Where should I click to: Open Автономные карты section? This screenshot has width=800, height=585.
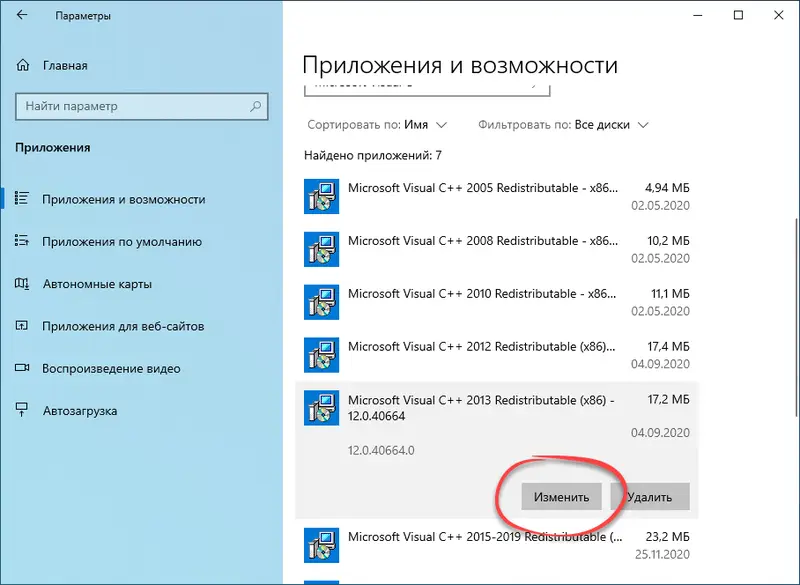click(141, 284)
